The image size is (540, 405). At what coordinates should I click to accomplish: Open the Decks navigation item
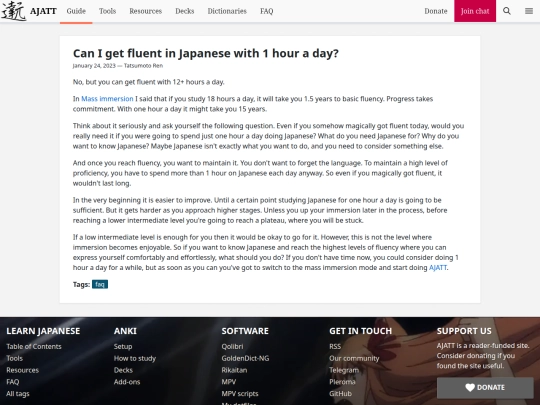point(185,11)
